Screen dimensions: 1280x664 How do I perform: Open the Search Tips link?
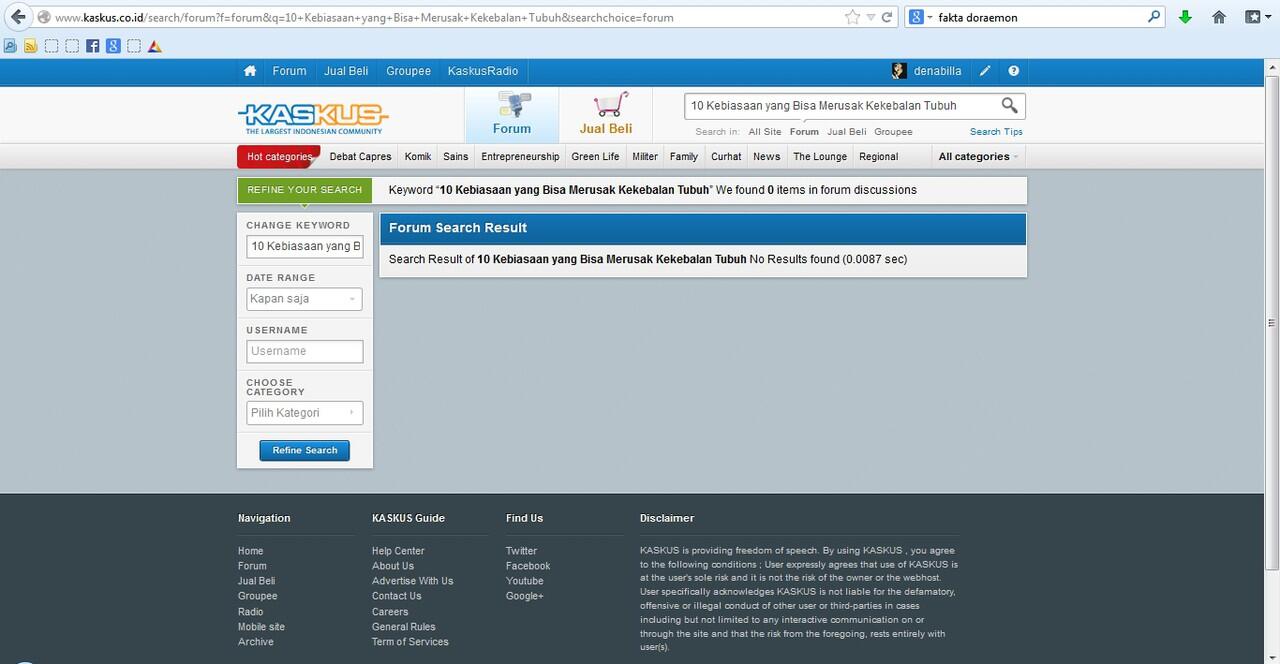(996, 132)
